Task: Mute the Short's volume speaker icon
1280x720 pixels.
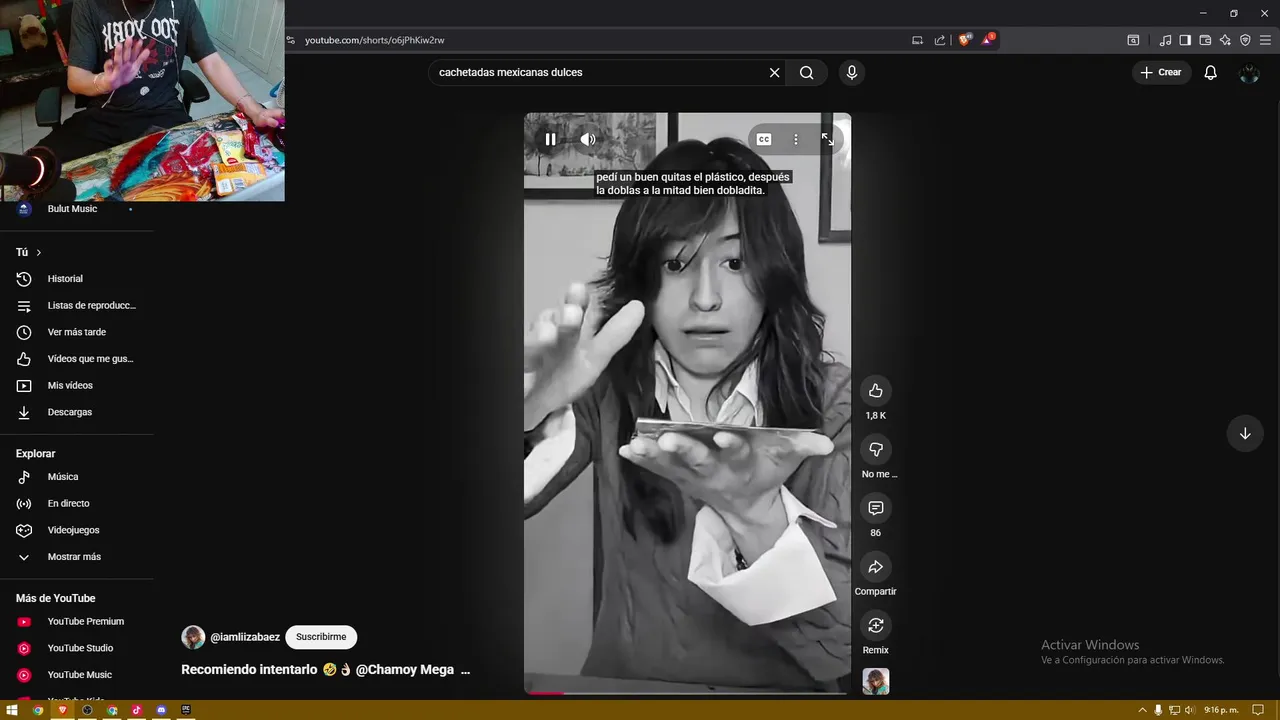Action: click(x=588, y=139)
